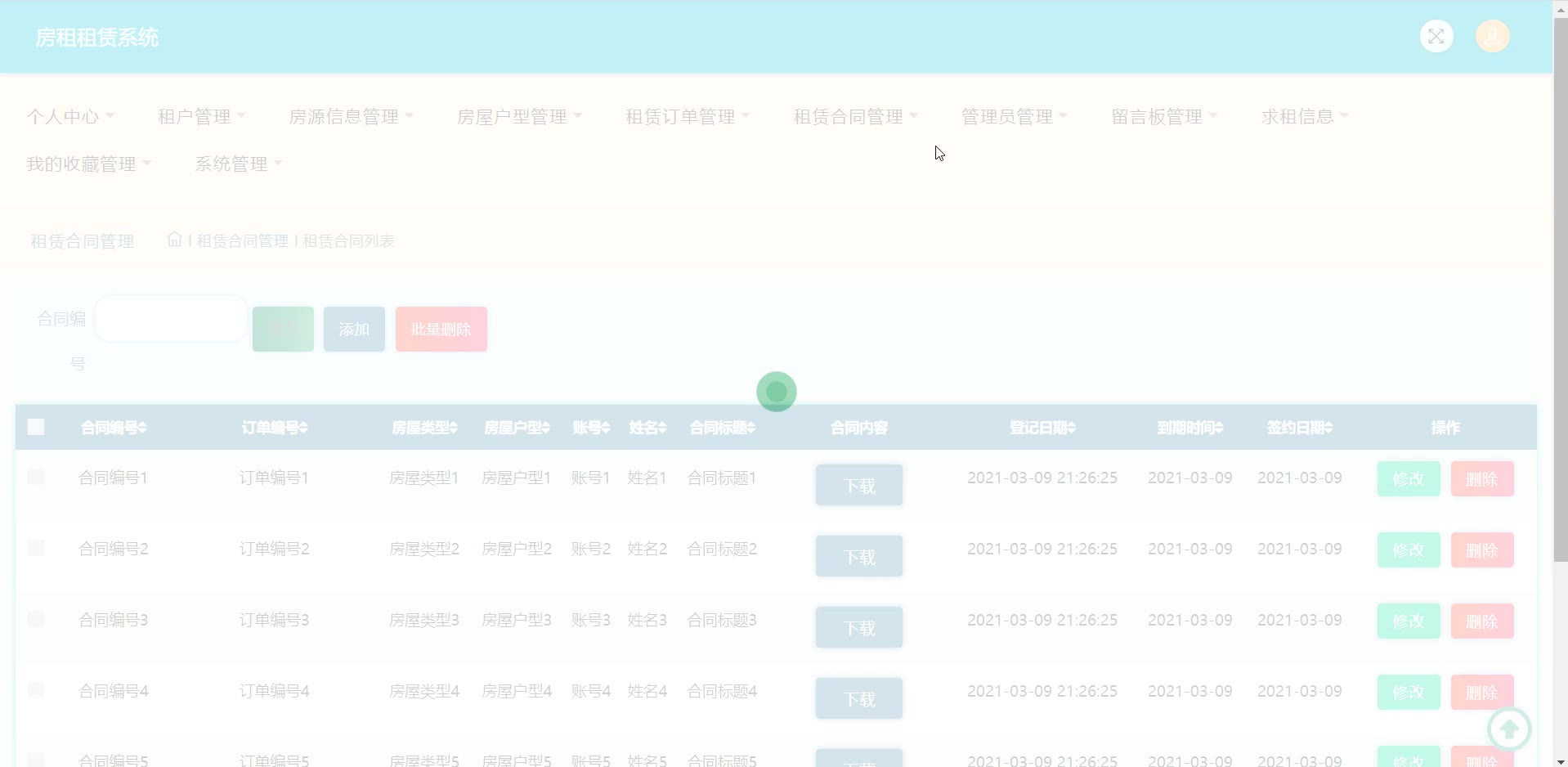1568x767 pixels.
Task: Download the contract for 合同编号1
Action: (859, 485)
